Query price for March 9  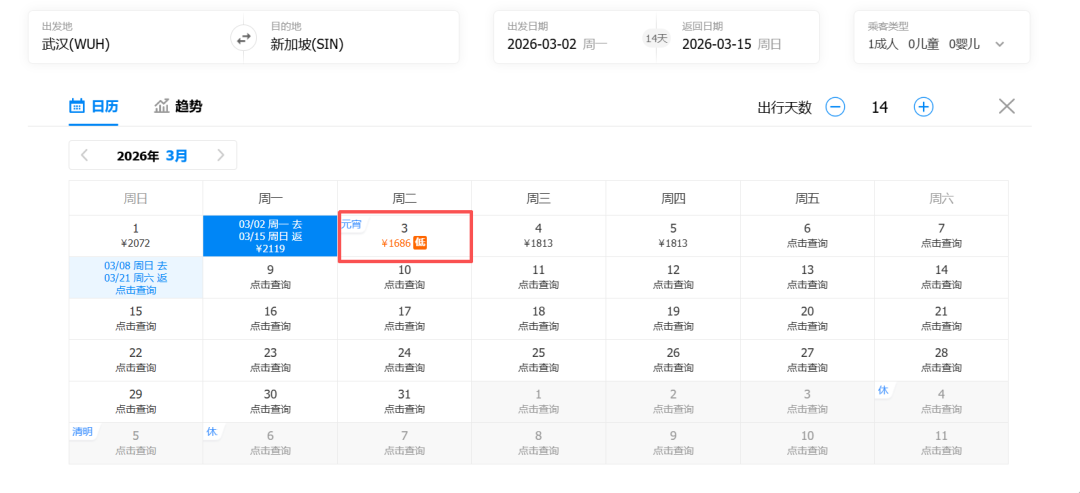click(270, 277)
